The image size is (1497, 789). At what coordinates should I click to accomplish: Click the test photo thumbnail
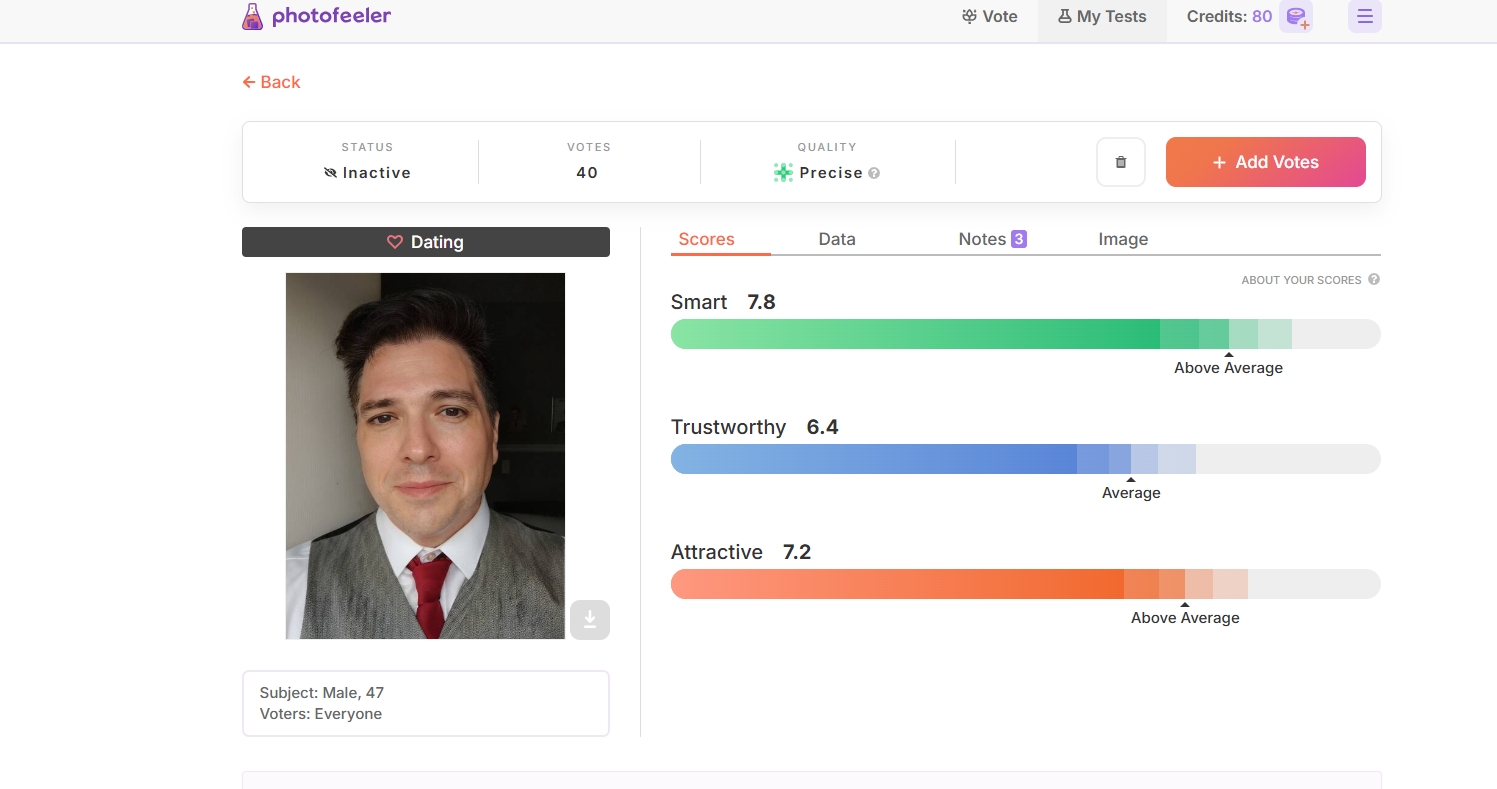(425, 456)
